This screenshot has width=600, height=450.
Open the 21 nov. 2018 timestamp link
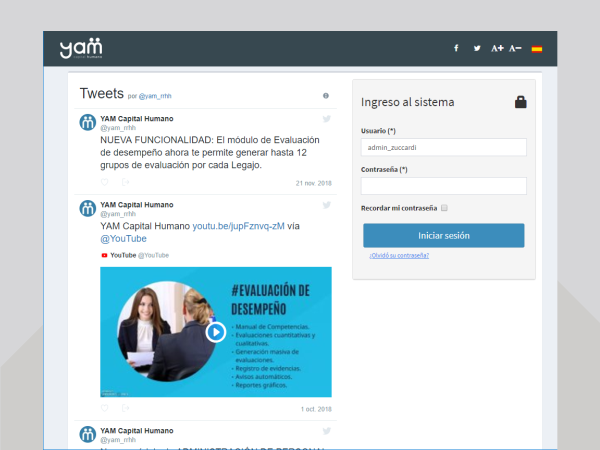point(313,183)
